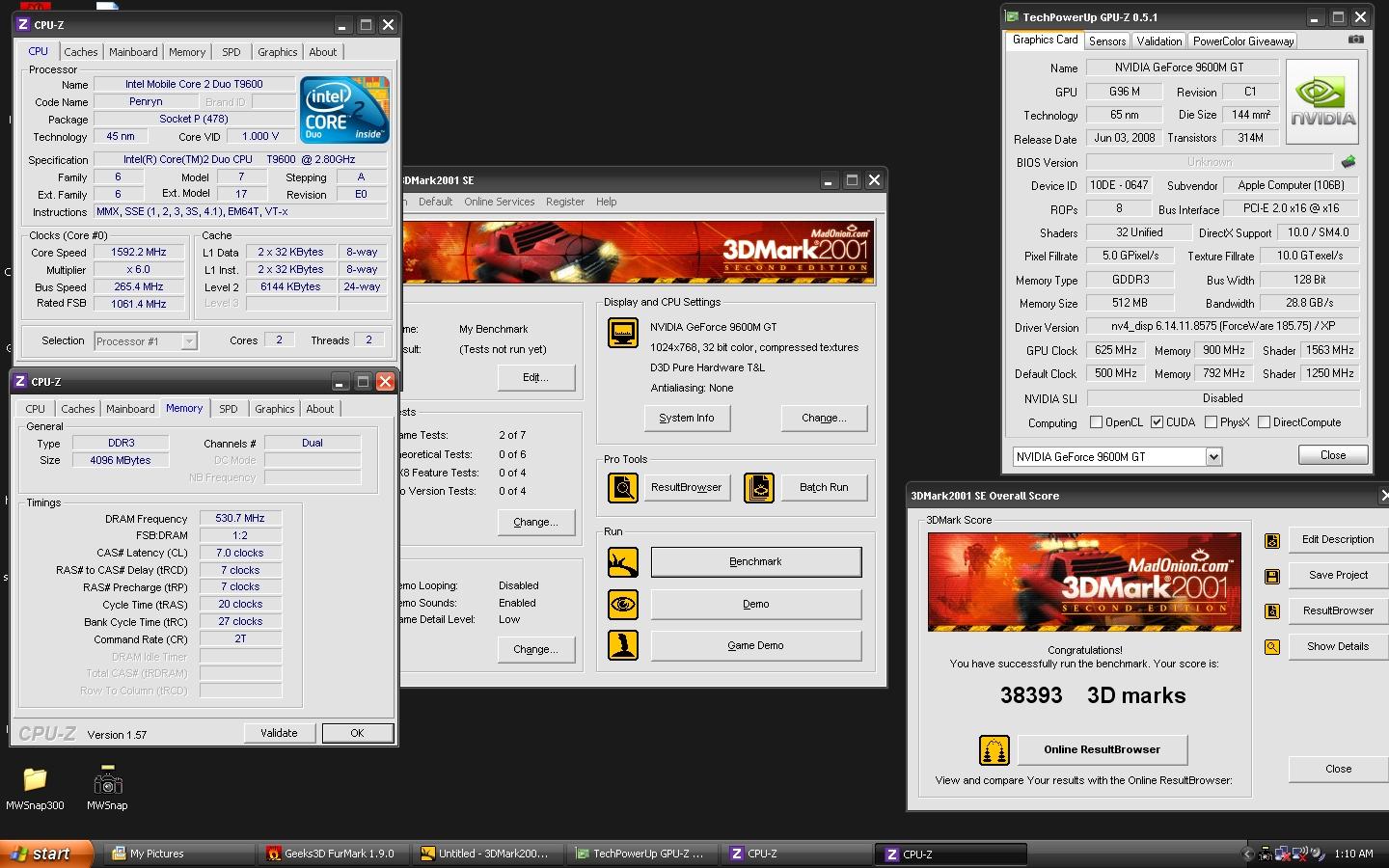Screen dimensions: 1389x868
Task: Click the Batch Run button
Action: coord(824,488)
